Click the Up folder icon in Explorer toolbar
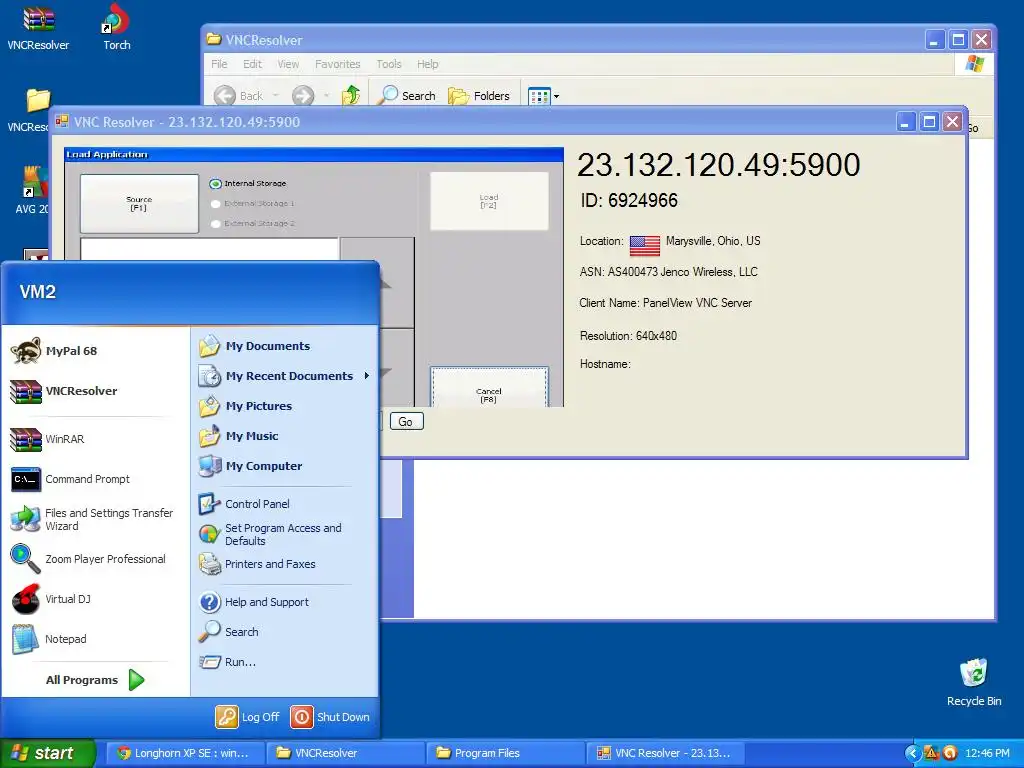This screenshot has width=1024, height=768. [351, 95]
